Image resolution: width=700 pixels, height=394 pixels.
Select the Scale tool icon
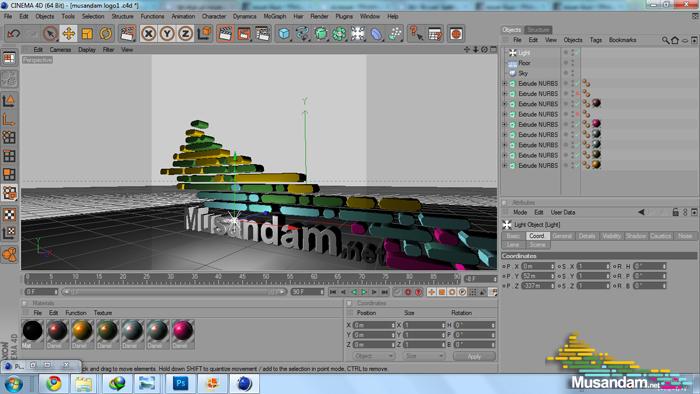point(87,33)
